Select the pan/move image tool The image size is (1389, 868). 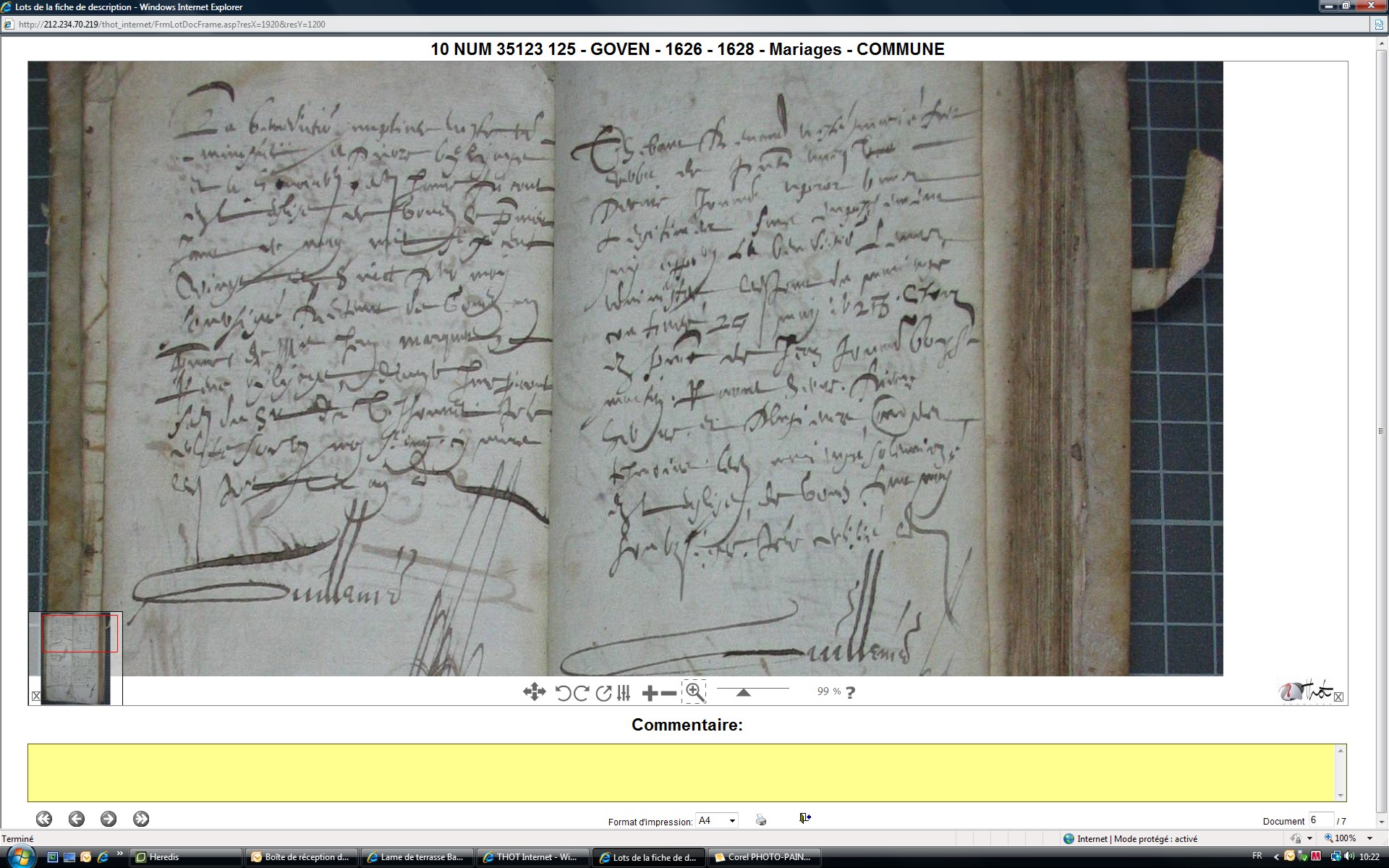pyautogui.click(x=534, y=692)
